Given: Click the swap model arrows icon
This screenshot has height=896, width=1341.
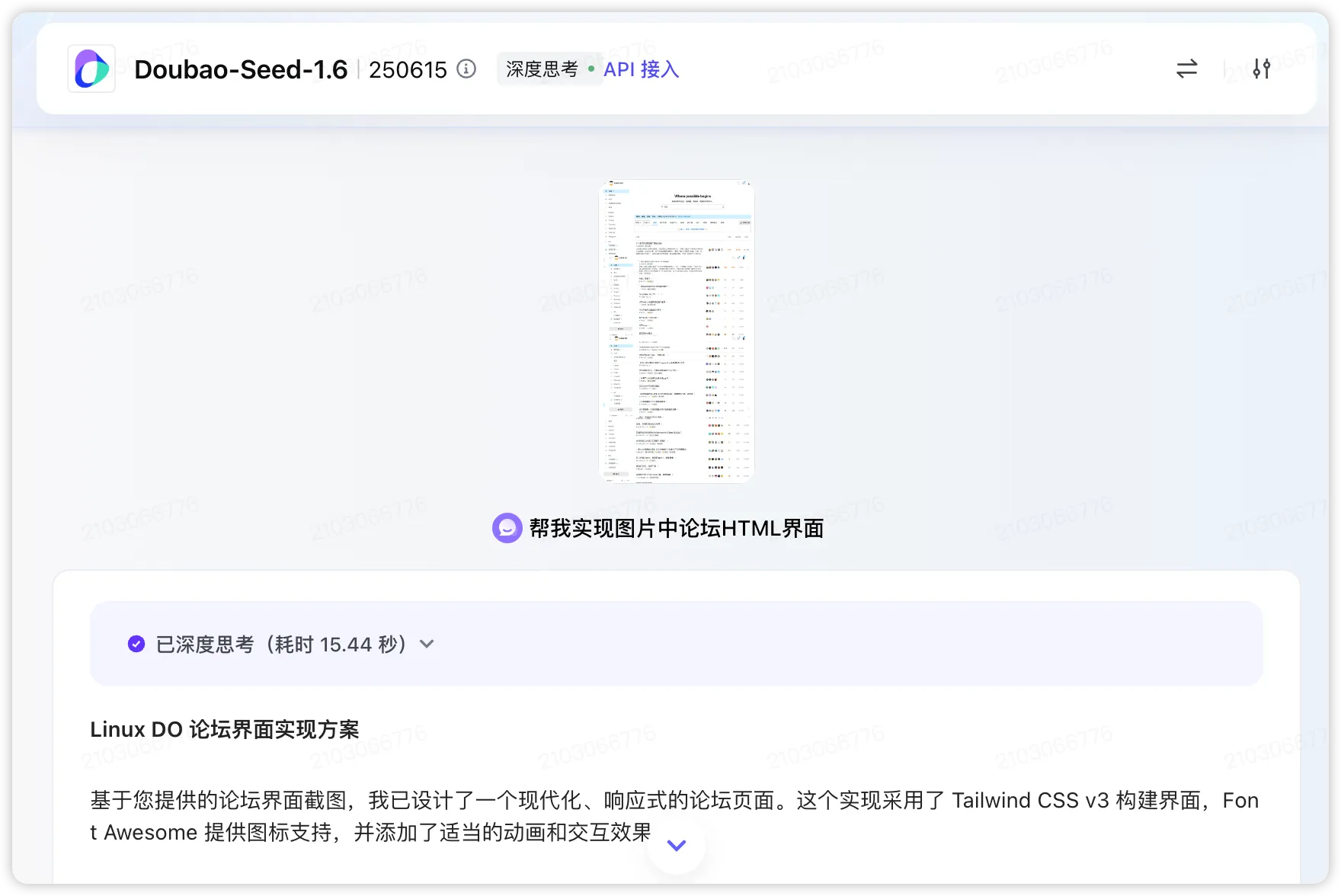Looking at the screenshot, I should [1186, 69].
